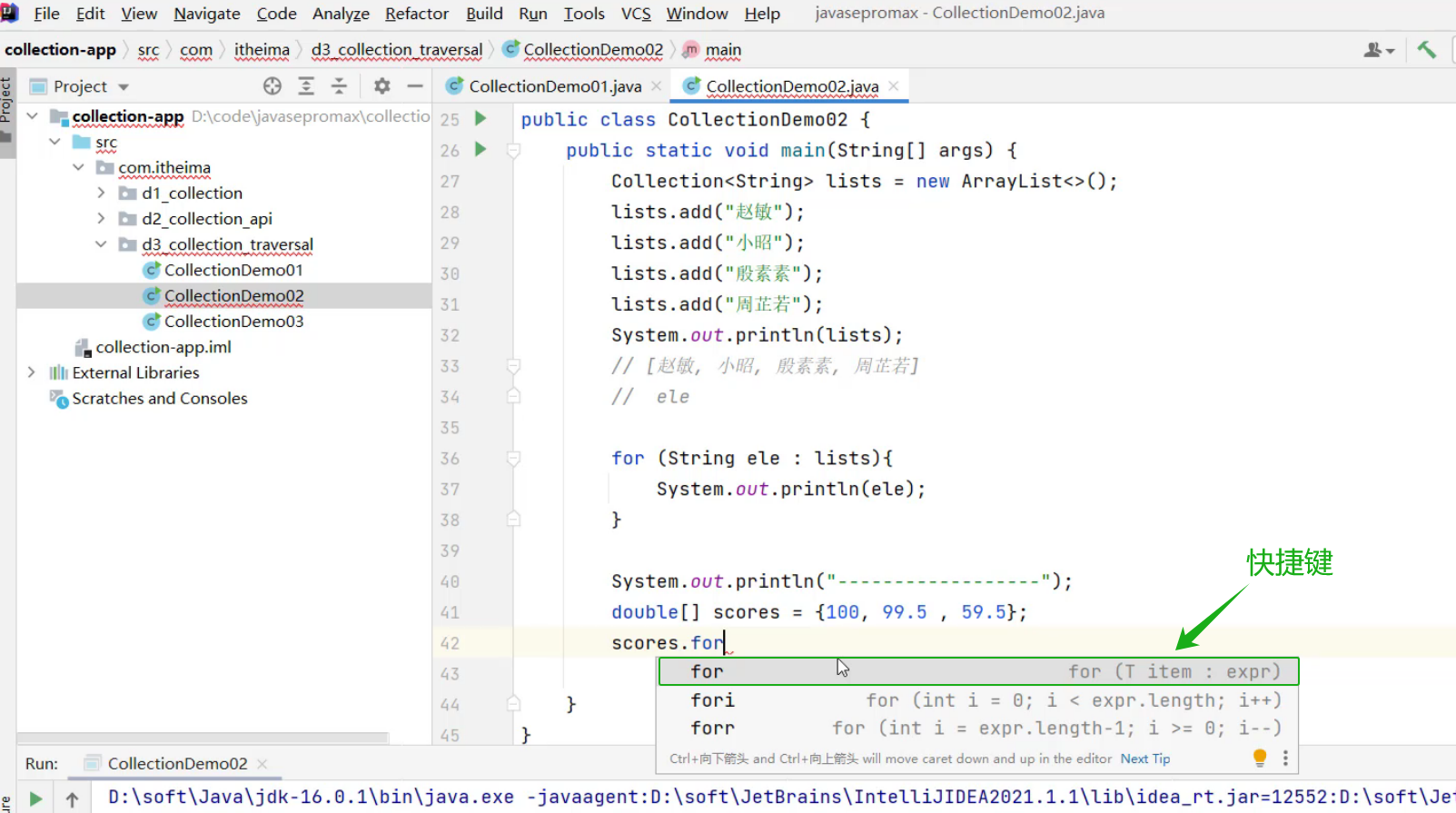Screen dimensions: 1456x813
Task: Click the Project panel horizontal scrollbar
Action: tap(203, 738)
